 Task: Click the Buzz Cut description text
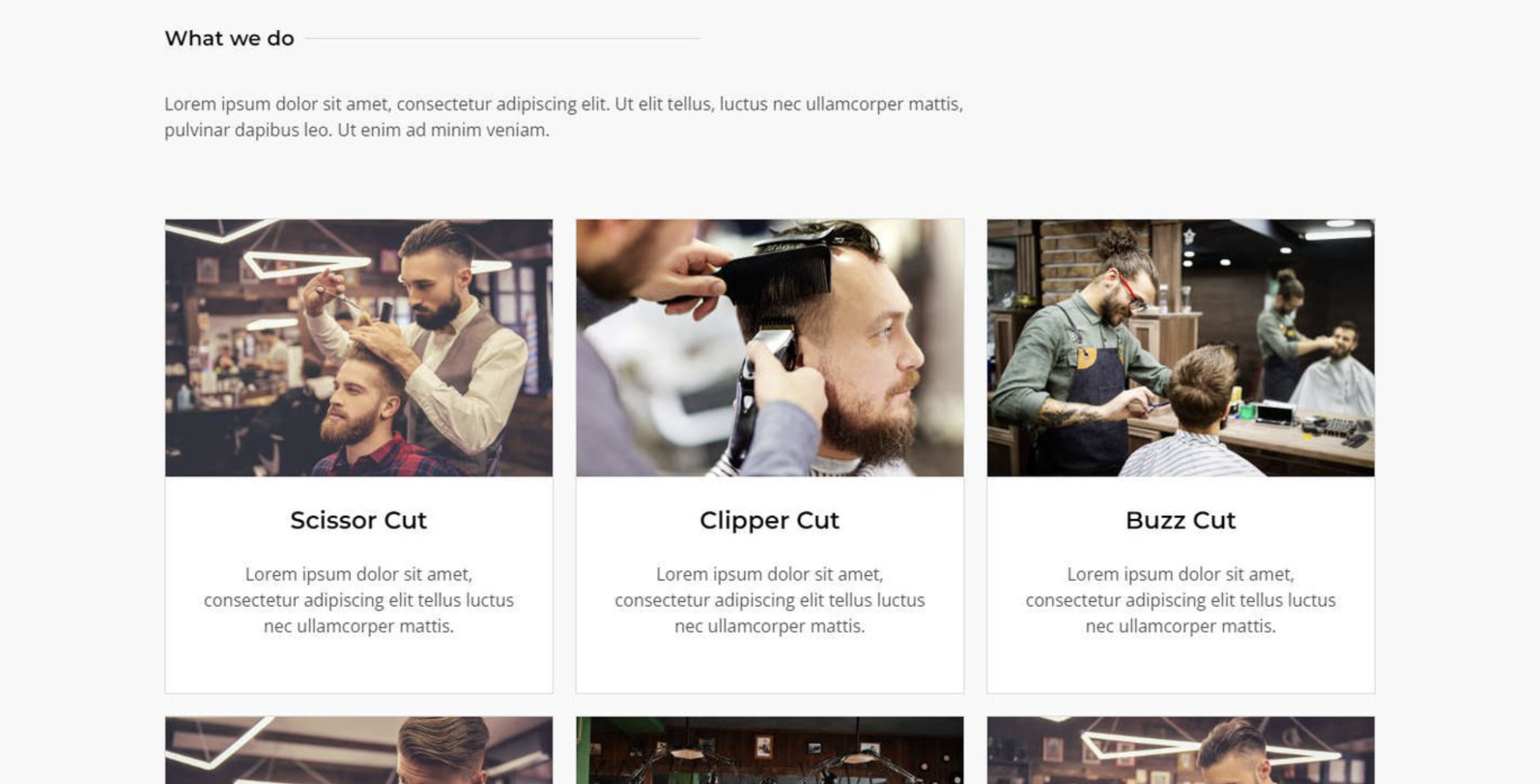pos(1180,600)
